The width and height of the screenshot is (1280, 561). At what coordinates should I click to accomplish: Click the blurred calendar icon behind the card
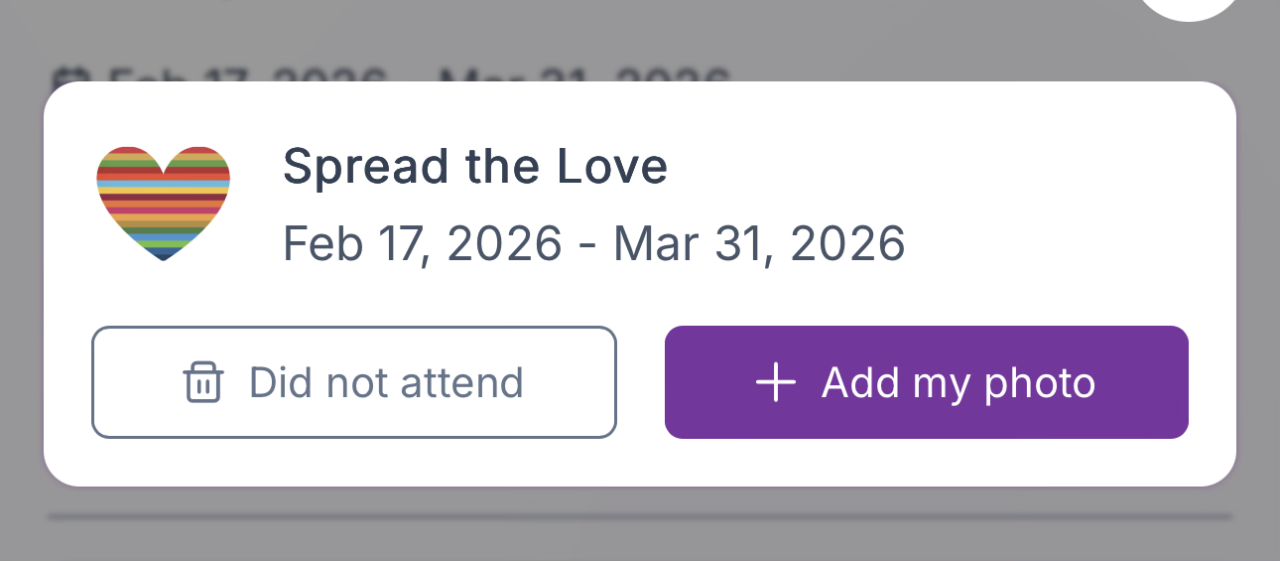coord(68,78)
